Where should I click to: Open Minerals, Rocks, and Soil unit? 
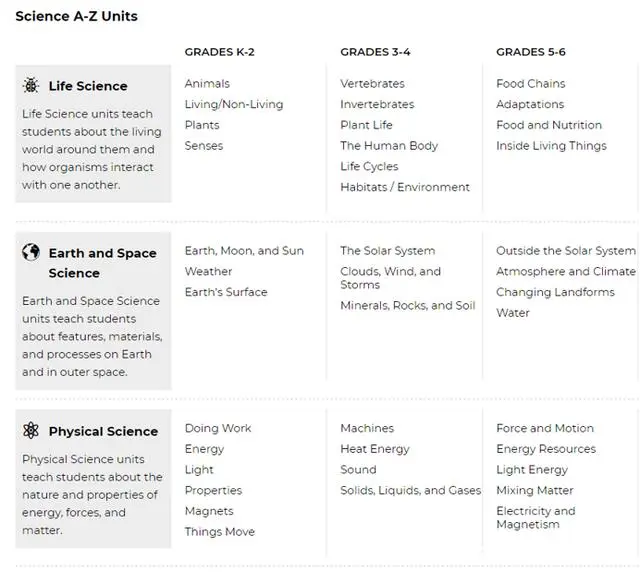click(x=407, y=306)
